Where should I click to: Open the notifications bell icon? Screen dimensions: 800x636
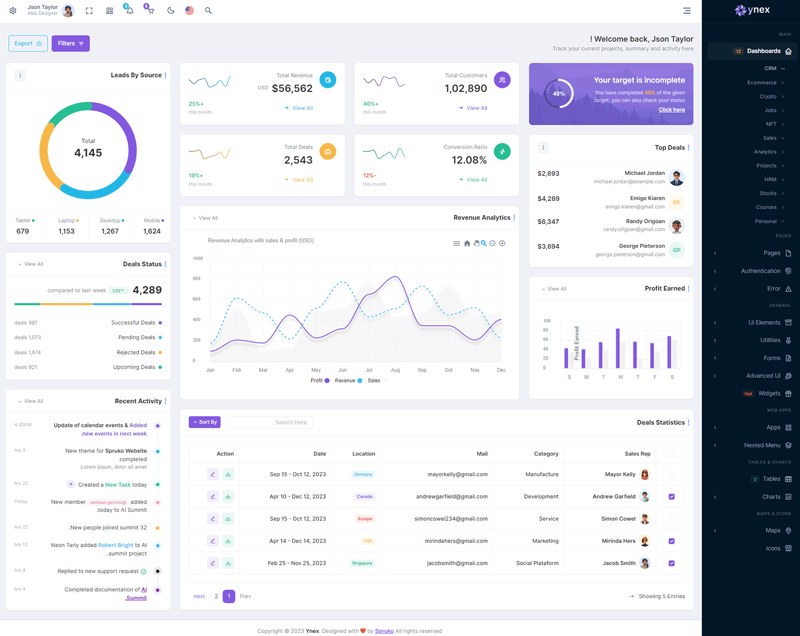129,11
